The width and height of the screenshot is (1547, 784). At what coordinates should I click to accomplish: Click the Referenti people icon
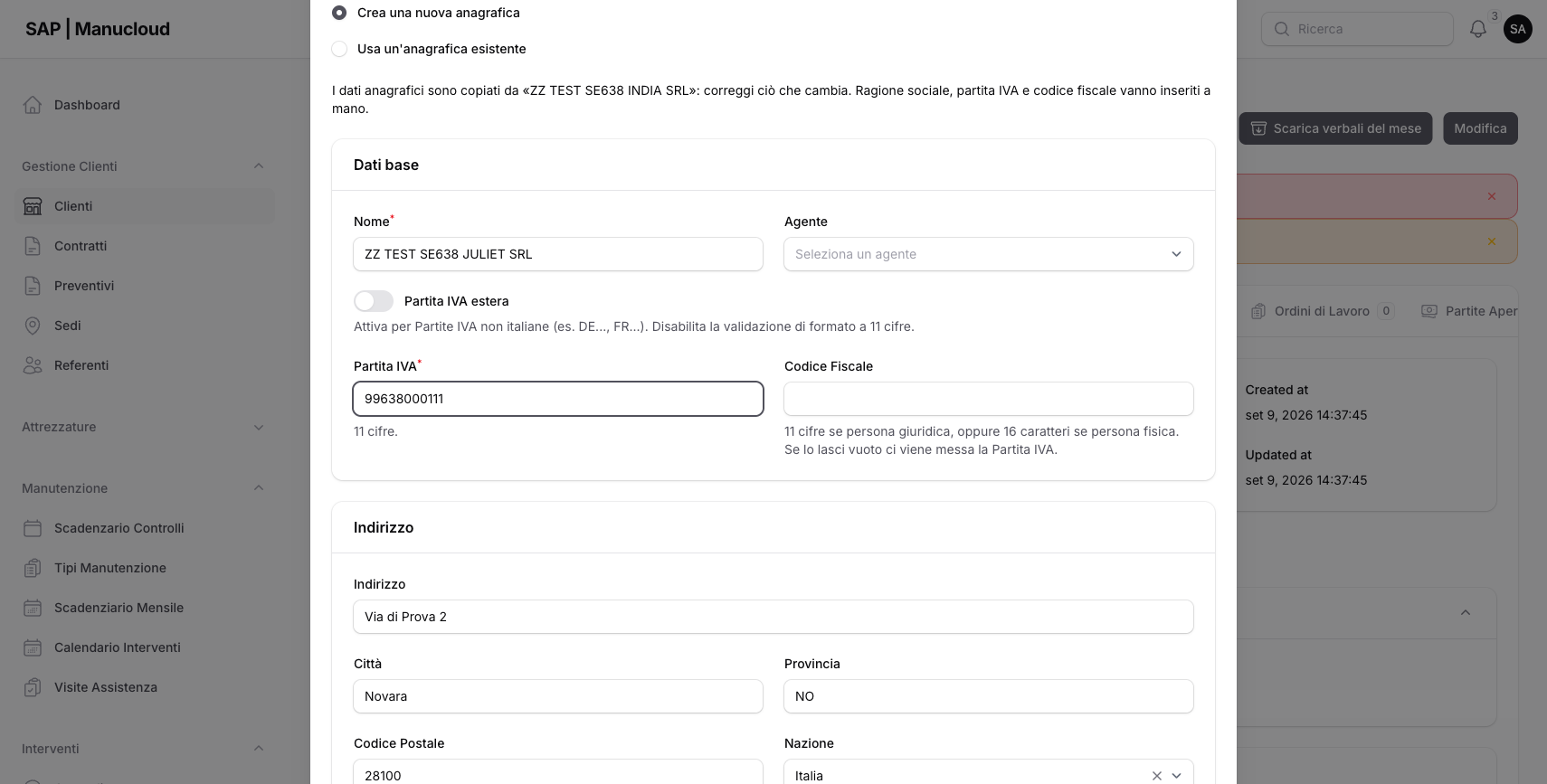tap(33, 365)
